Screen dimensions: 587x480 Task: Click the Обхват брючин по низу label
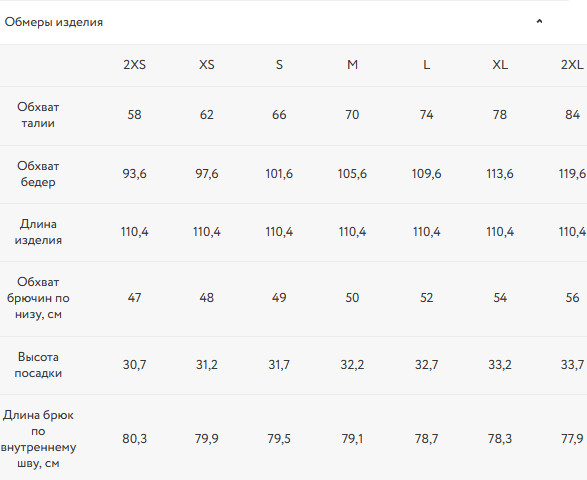click(38, 298)
